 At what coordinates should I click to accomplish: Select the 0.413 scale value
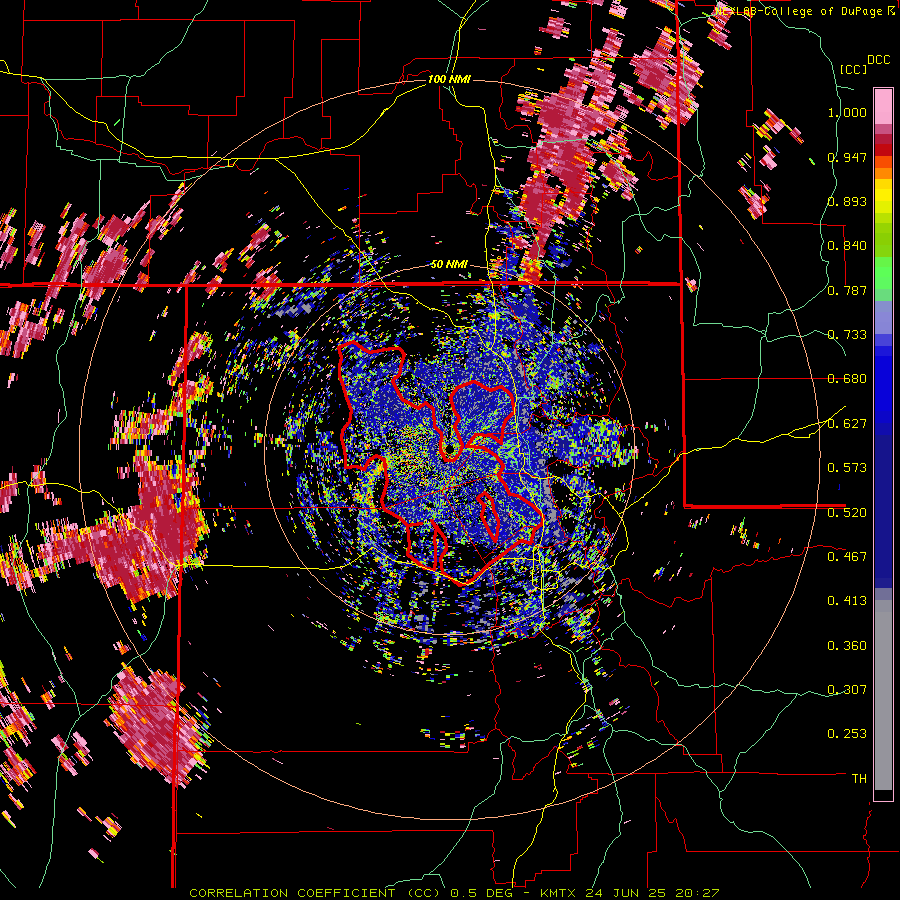pyautogui.click(x=847, y=601)
